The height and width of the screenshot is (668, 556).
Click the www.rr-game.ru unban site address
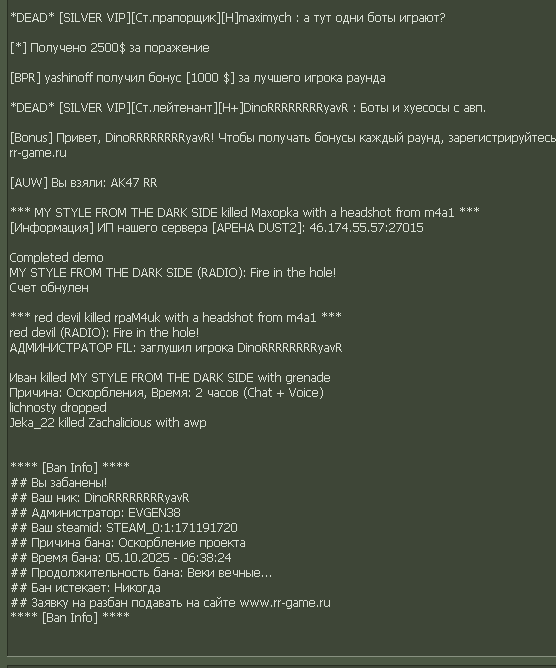tap(285, 603)
